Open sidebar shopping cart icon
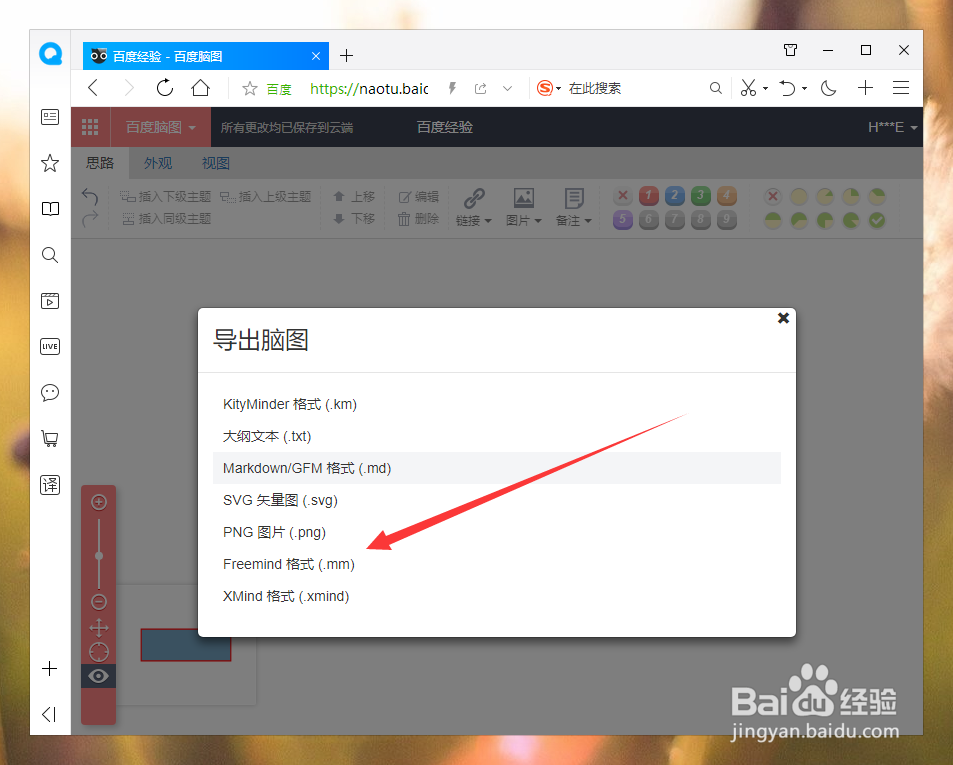The image size is (953, 765). [50, 438]
